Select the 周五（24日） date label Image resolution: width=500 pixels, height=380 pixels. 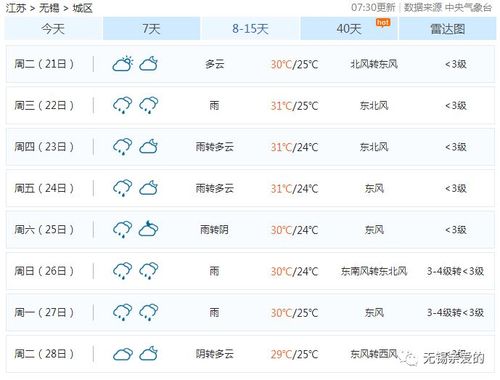(44, 188)
